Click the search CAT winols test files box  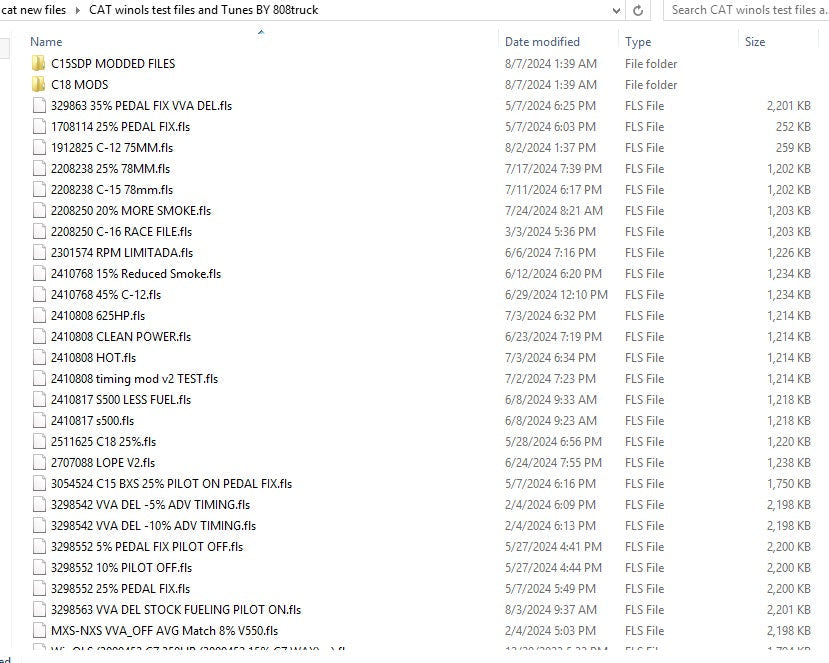[745, 10]
